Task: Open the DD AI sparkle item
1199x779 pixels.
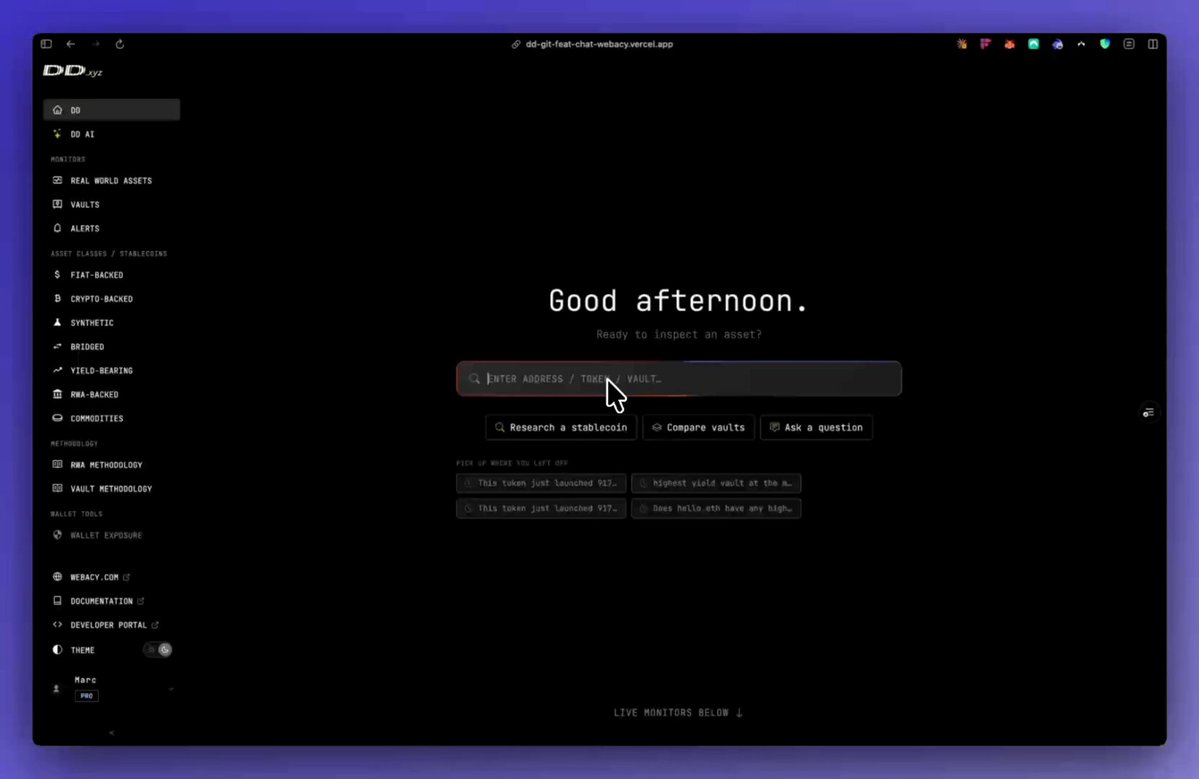Action: (x=112, y=134)
